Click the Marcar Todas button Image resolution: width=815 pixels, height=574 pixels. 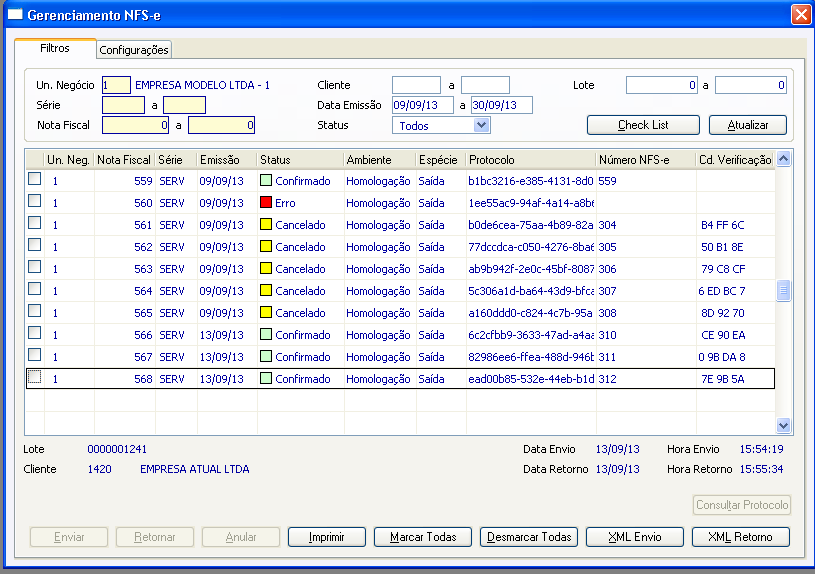point(423,537)
